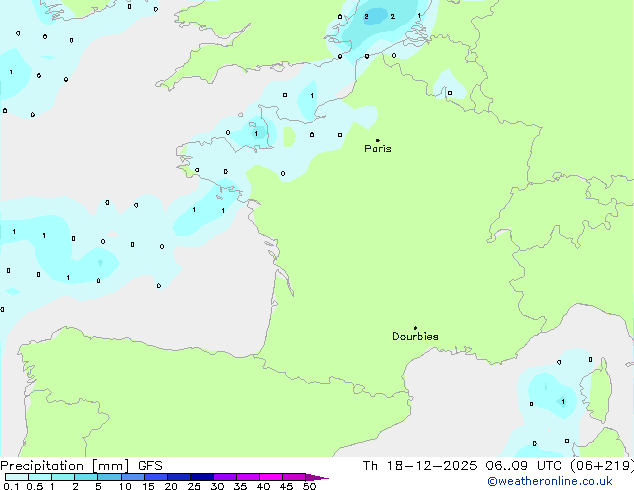Click the 1 value west of Corsica
Viewport: 634px width, 490px height.
[563, 401]
